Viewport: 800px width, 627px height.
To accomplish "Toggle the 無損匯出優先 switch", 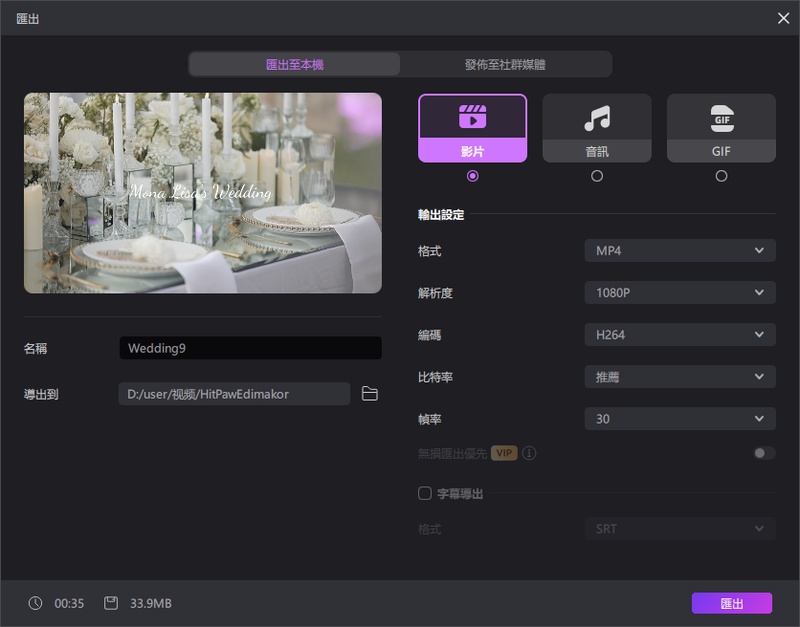I will [764, 453].
